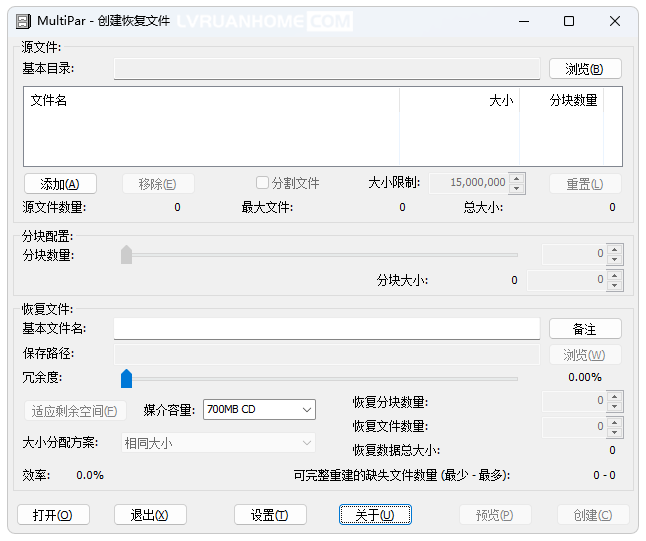Viewport: 646px width, 541px height.
Task: Click the 分块数量 slider thumb
Action: click(x=126, y=255)
